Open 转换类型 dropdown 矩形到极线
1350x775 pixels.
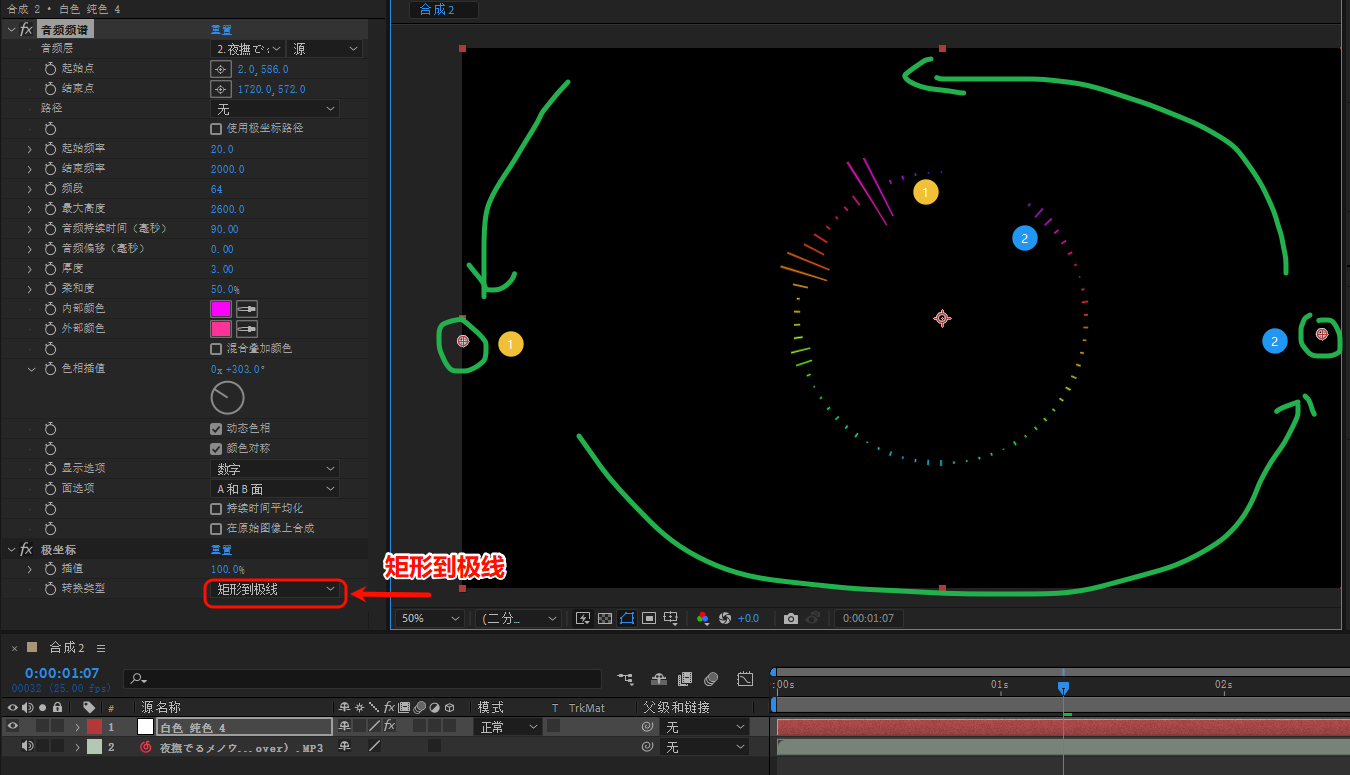coord(275,590)
